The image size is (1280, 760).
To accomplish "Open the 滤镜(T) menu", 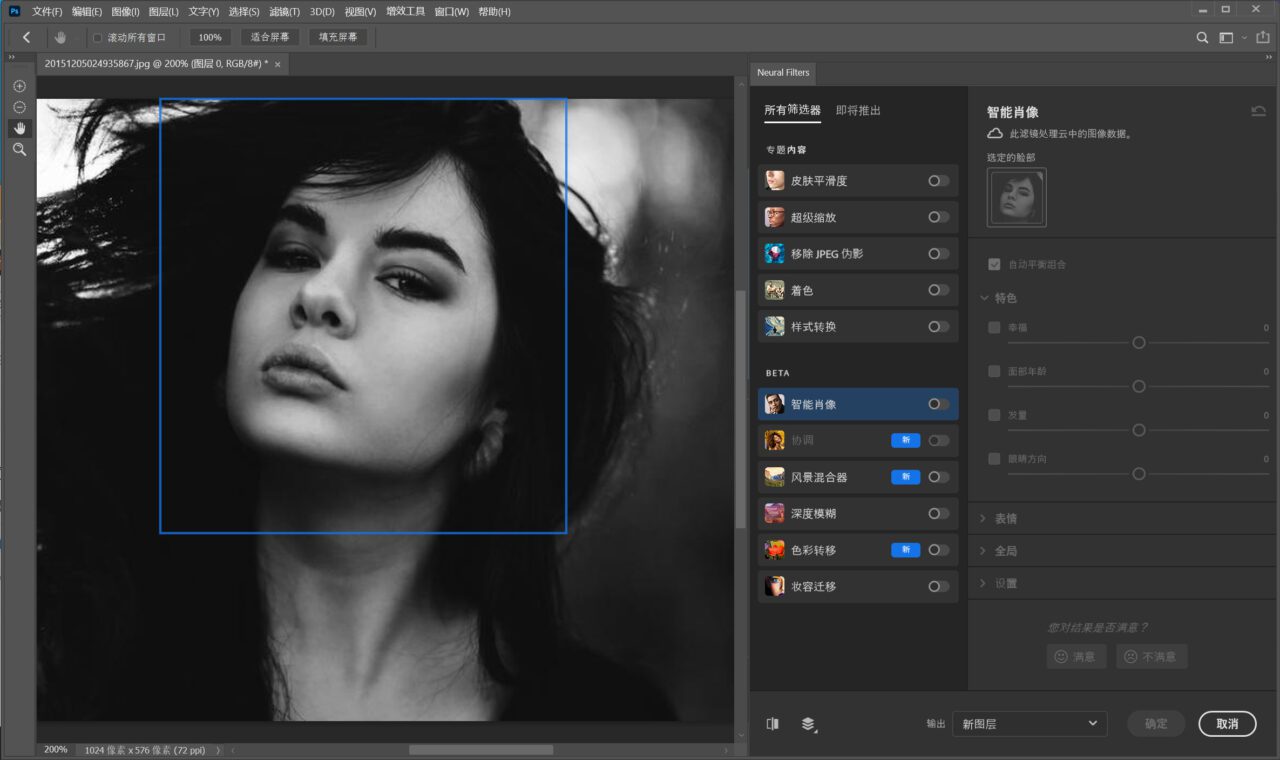I will [285, 12].
